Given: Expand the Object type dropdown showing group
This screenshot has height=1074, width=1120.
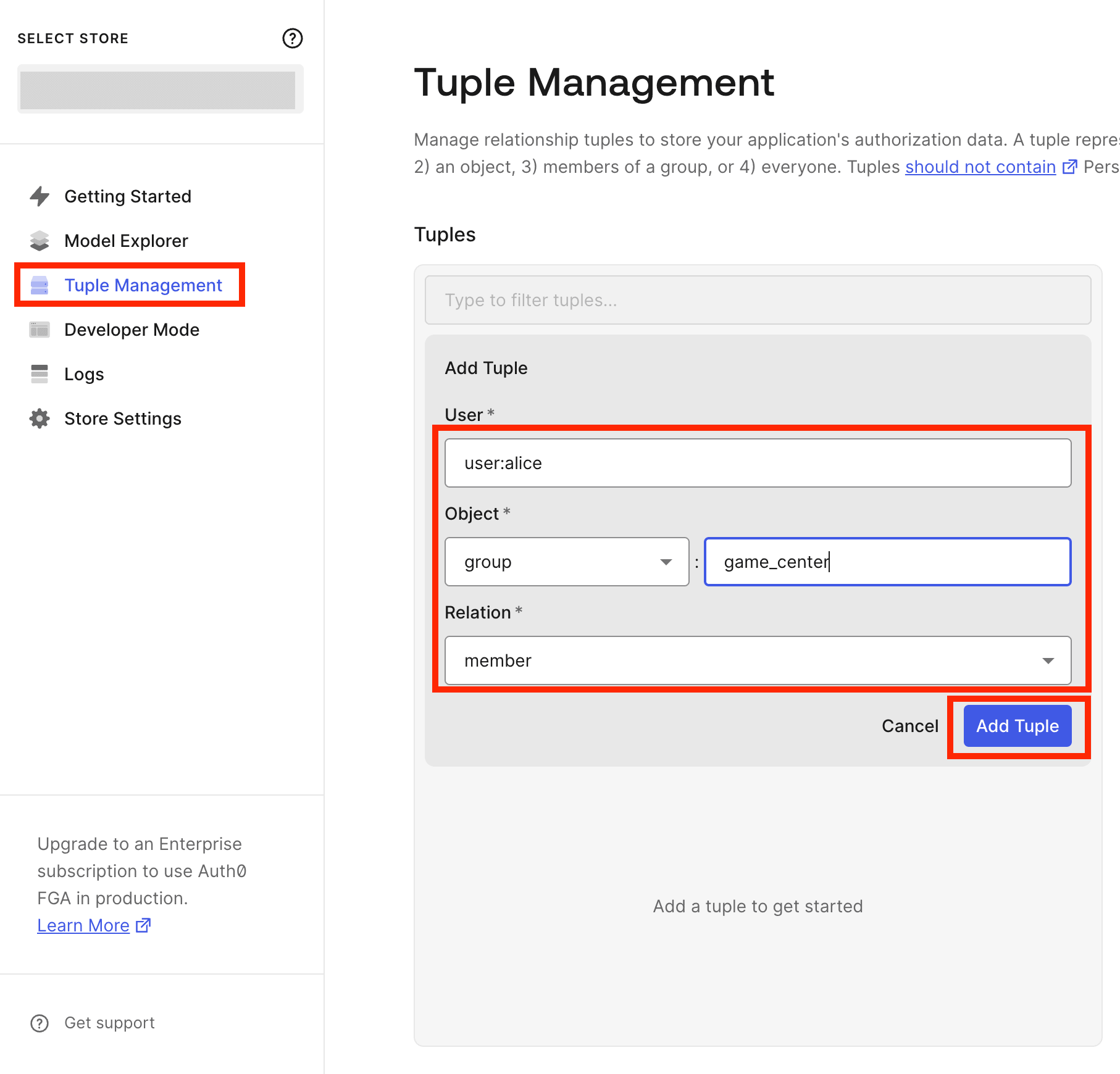Looking at the screenshot, I should tap(566, 562).
